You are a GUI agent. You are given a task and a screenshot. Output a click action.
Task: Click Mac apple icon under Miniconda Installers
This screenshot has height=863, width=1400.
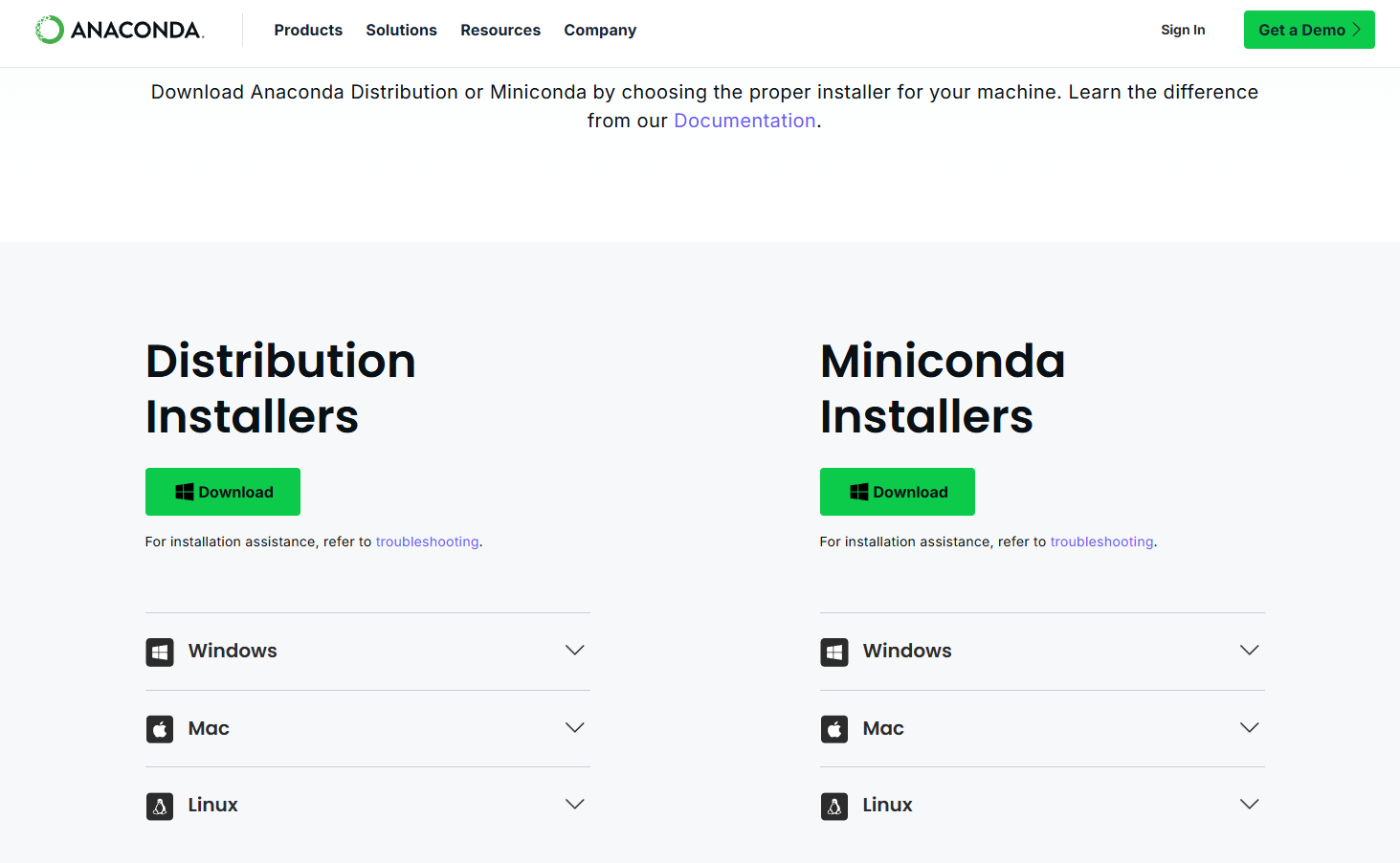(x=834, y=729)
